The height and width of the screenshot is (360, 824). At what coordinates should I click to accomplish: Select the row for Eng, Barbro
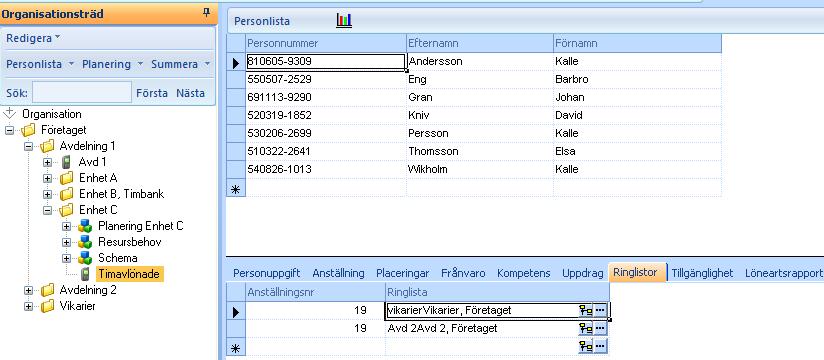473,79
